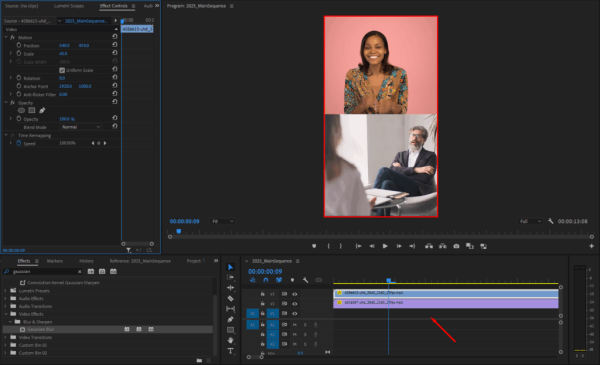Reset the Position parameter

click(x=115, y=45)
